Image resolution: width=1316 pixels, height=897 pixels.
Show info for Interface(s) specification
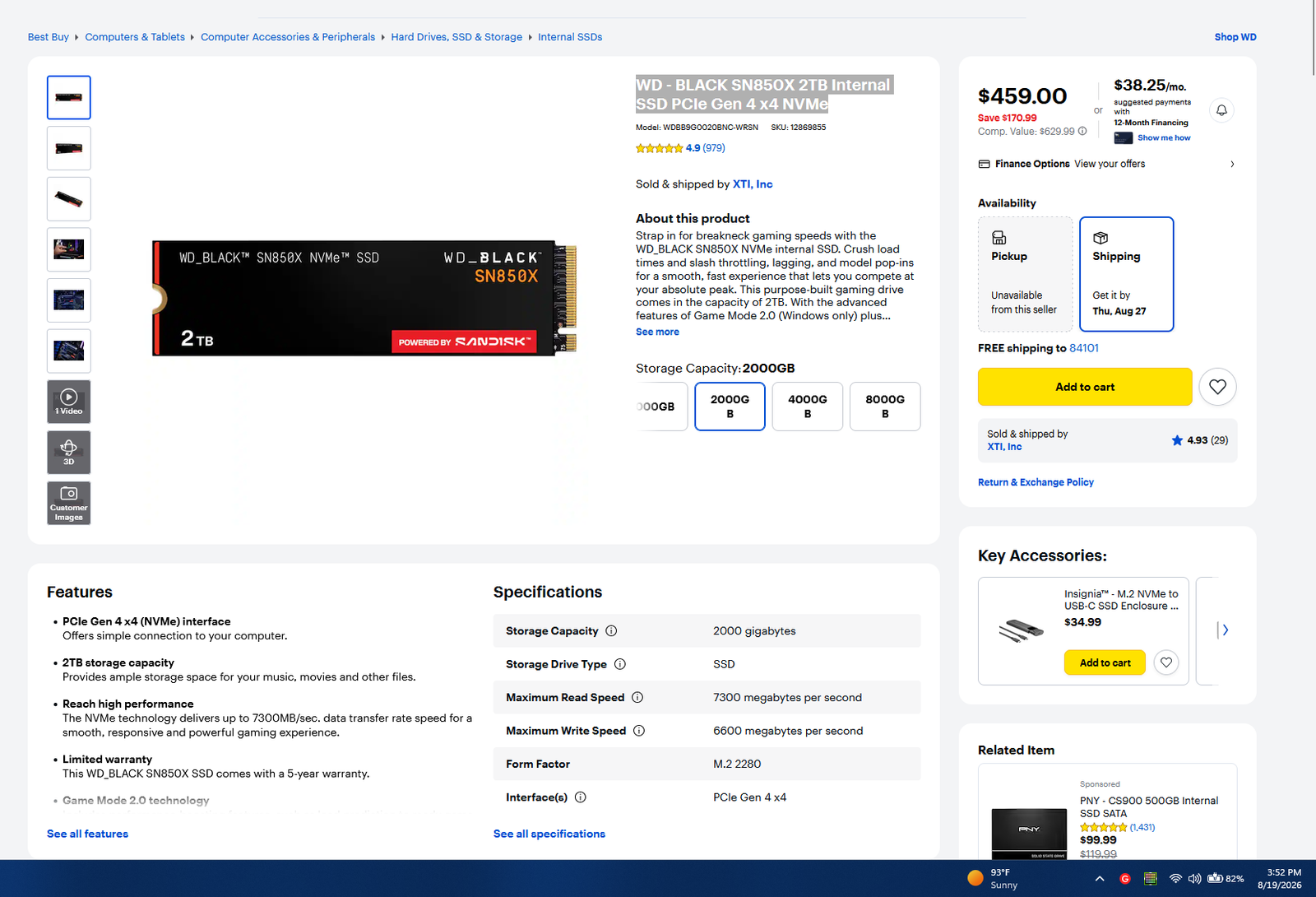coord(581,797)
